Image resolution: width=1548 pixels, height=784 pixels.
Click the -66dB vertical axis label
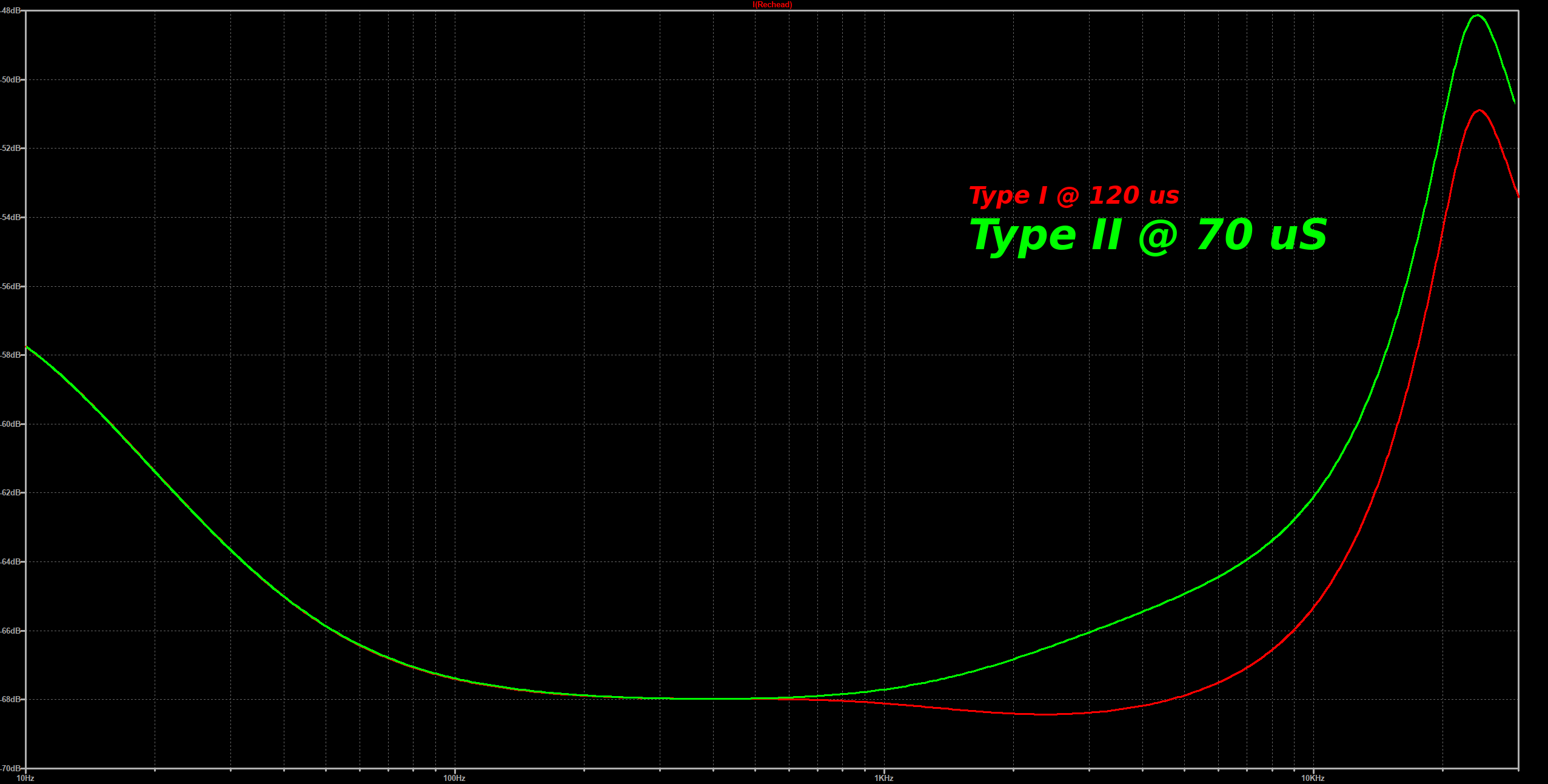click(10, 631)
